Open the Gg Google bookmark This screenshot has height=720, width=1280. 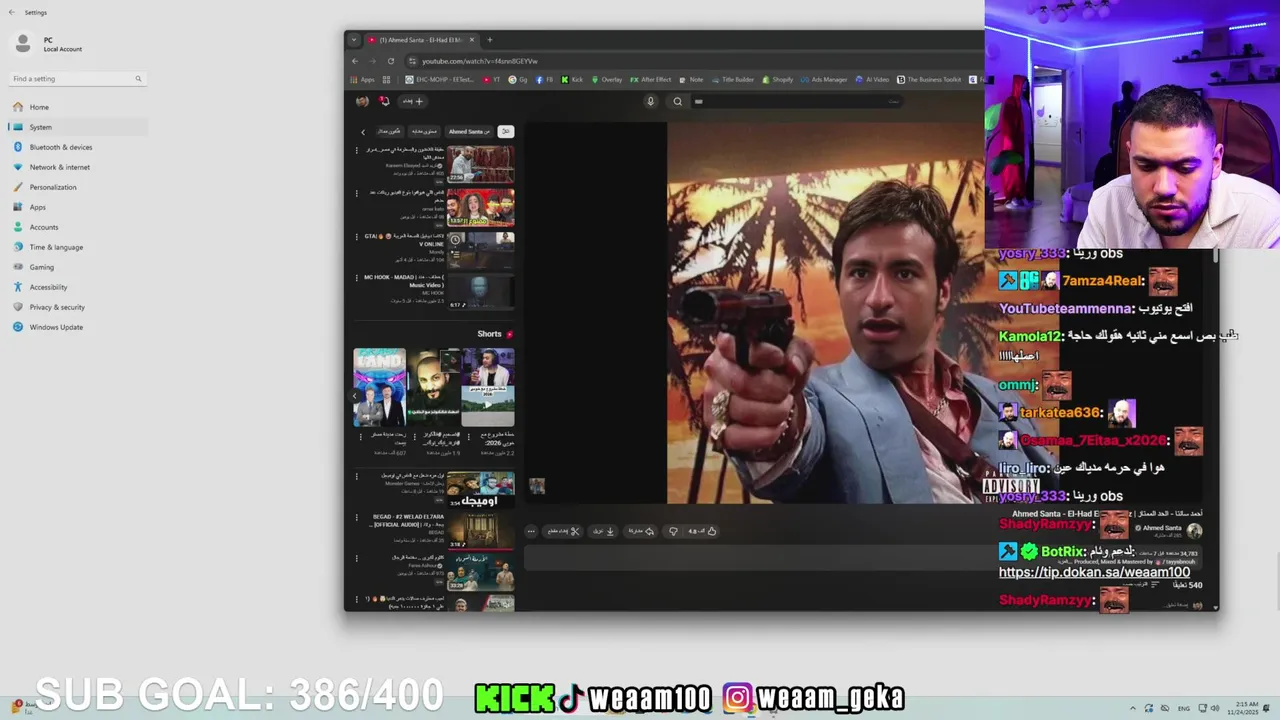tap(519, 79)
